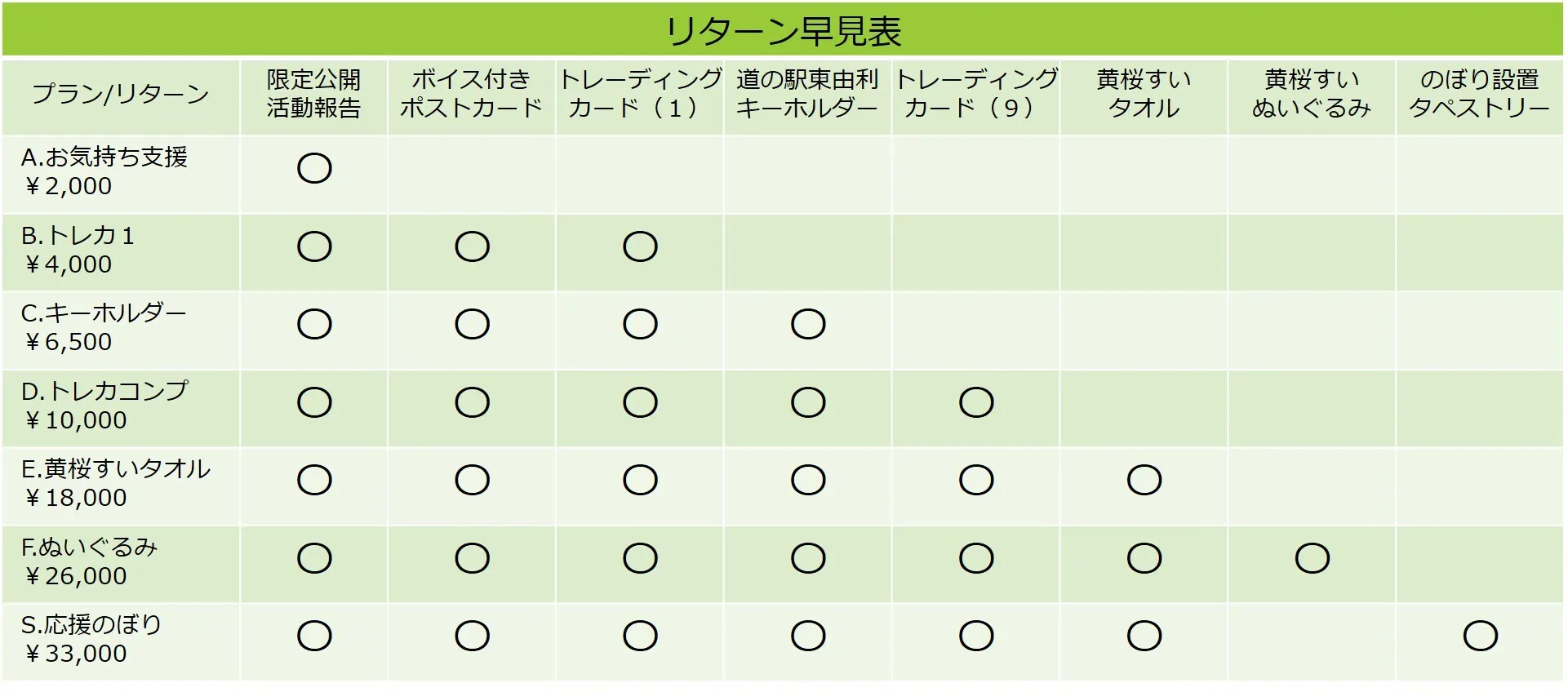Click the 道の駅東由利キーホルダー circle in row C
The width and height of the screenshot is (1568, 692).
[808, 325]
